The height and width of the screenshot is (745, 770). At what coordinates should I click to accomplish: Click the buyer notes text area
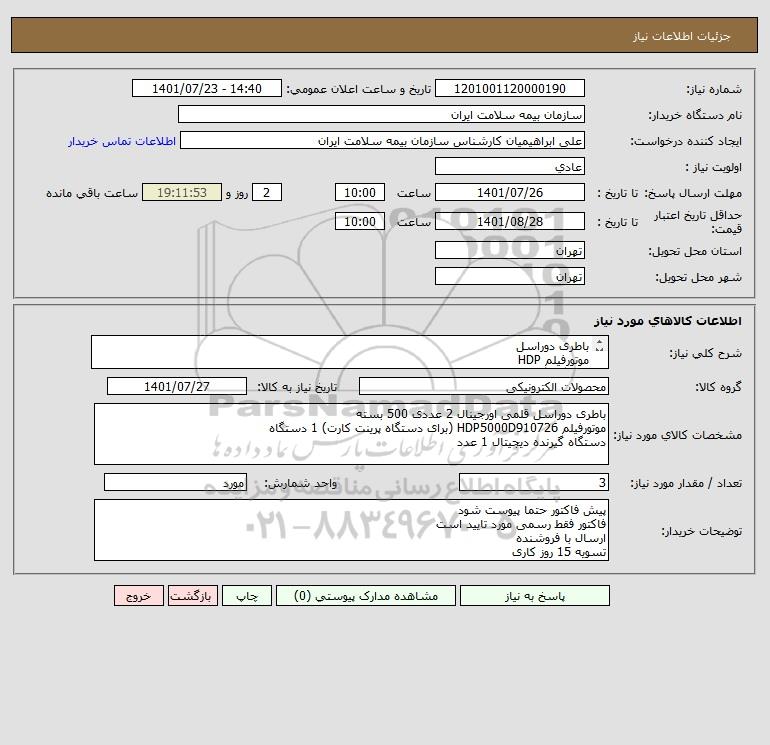[x=351, y=530]
